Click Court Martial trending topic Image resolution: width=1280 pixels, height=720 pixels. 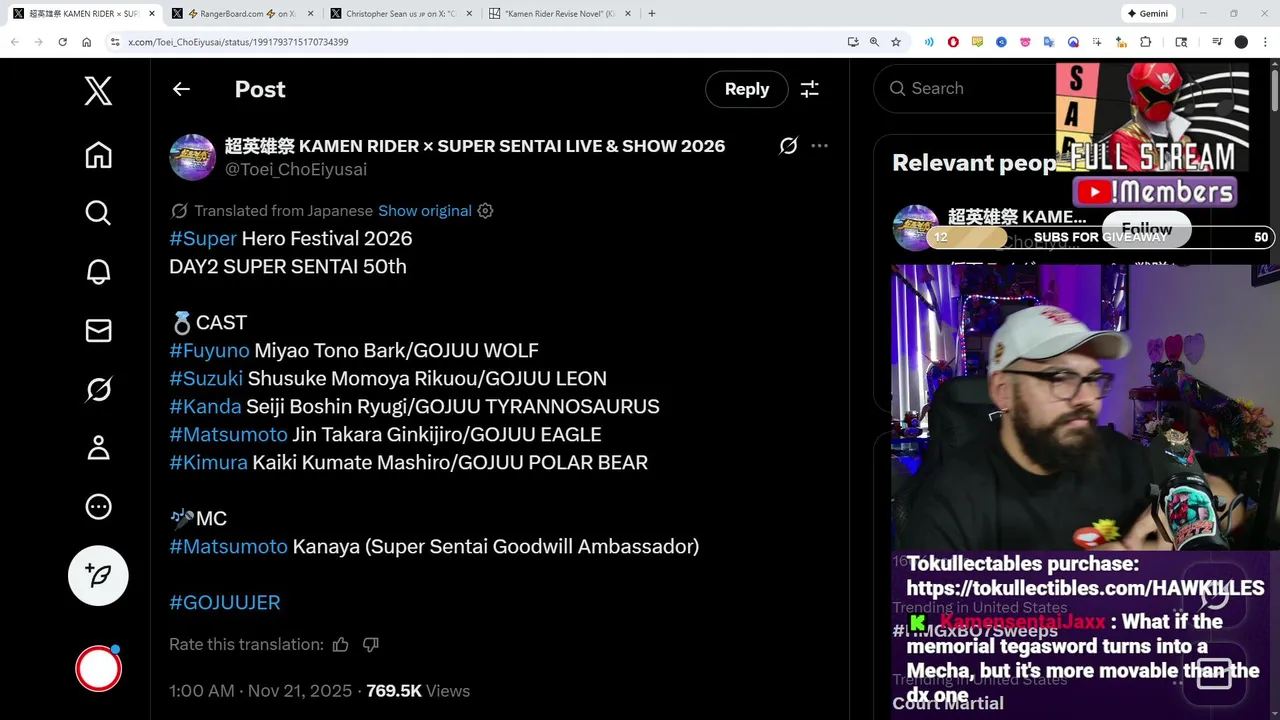(x=948, y=704)
